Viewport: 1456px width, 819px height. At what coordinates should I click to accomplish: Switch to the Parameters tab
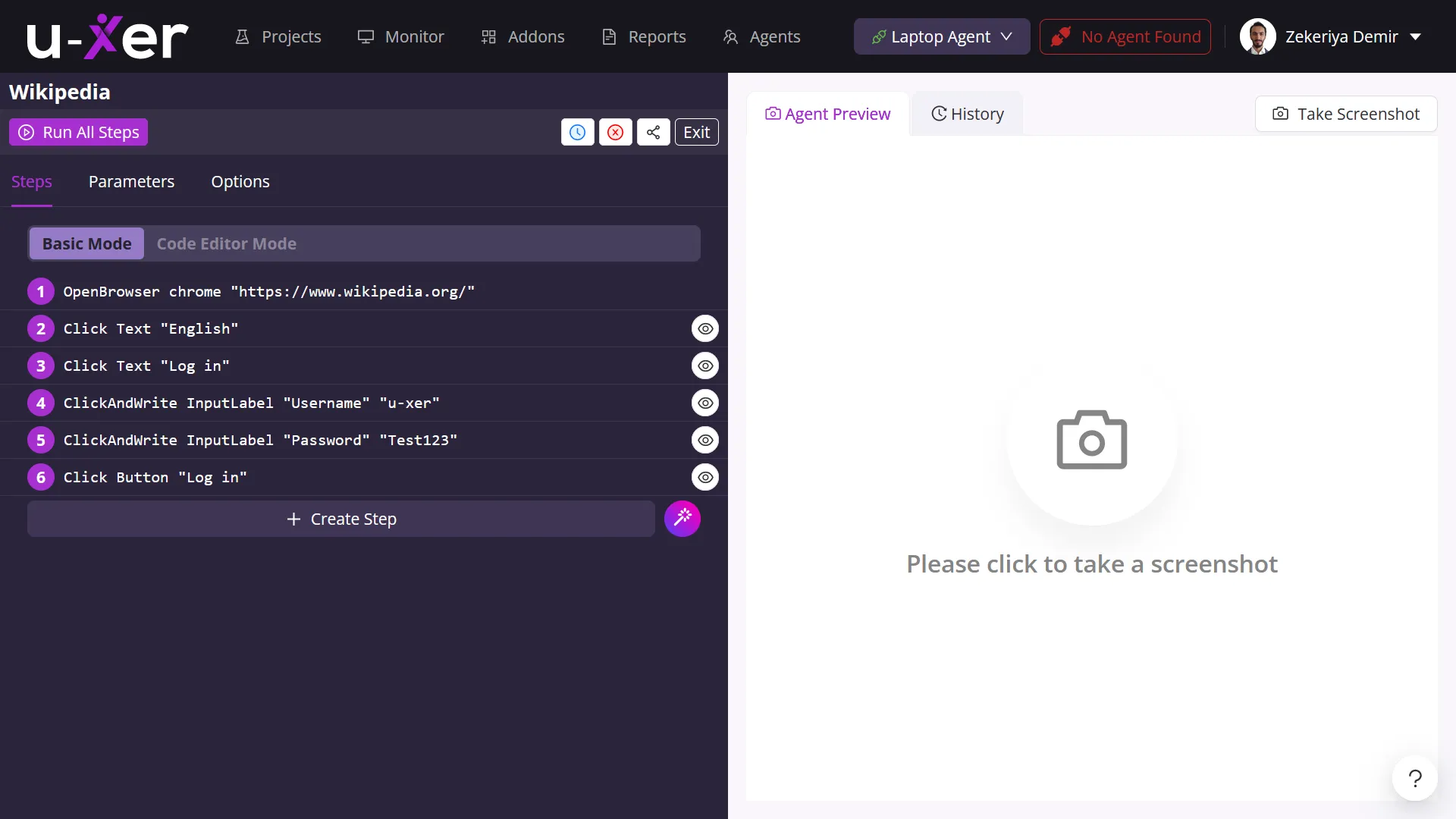pyautogui.click(x=131, y=181)
